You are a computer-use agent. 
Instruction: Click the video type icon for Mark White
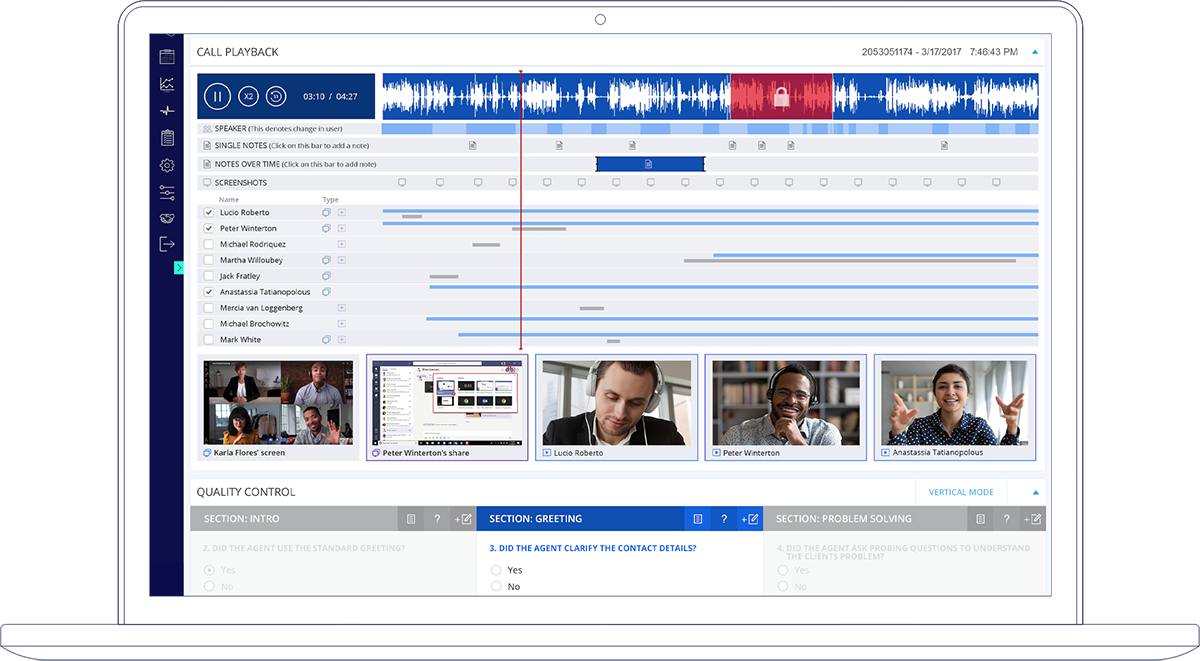coord(341,340)
